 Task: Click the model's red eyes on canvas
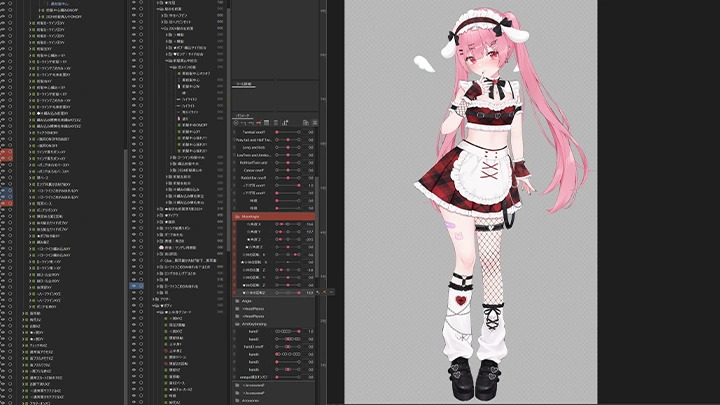pos(481,57)
